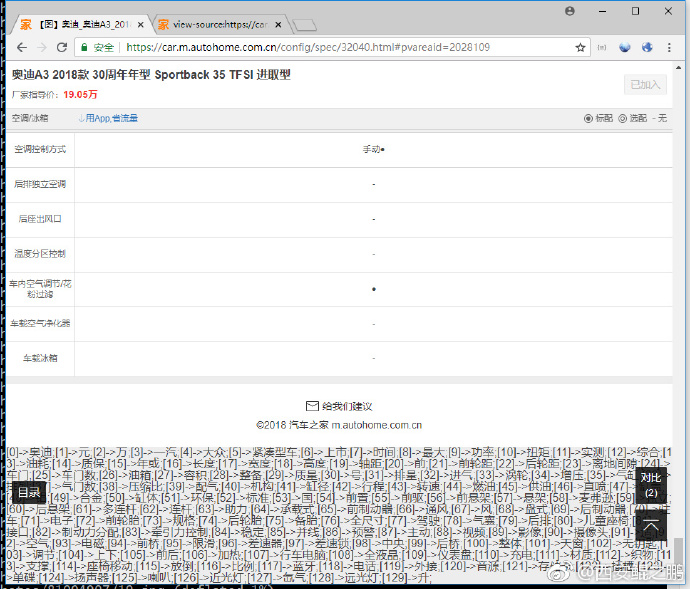Click the 空调控制方式 row label
The height and width of the screenshot is (589, 690).
(x=40, y=149)
